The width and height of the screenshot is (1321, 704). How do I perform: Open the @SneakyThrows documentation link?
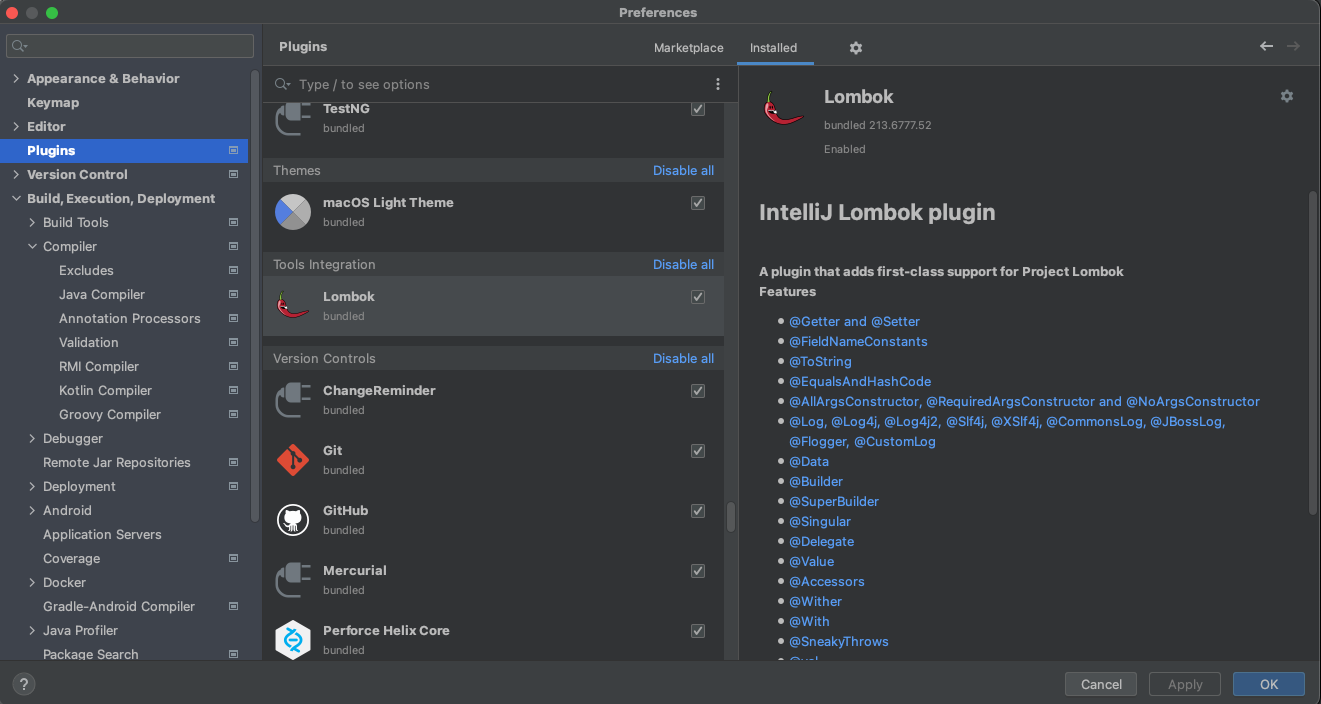838,641
